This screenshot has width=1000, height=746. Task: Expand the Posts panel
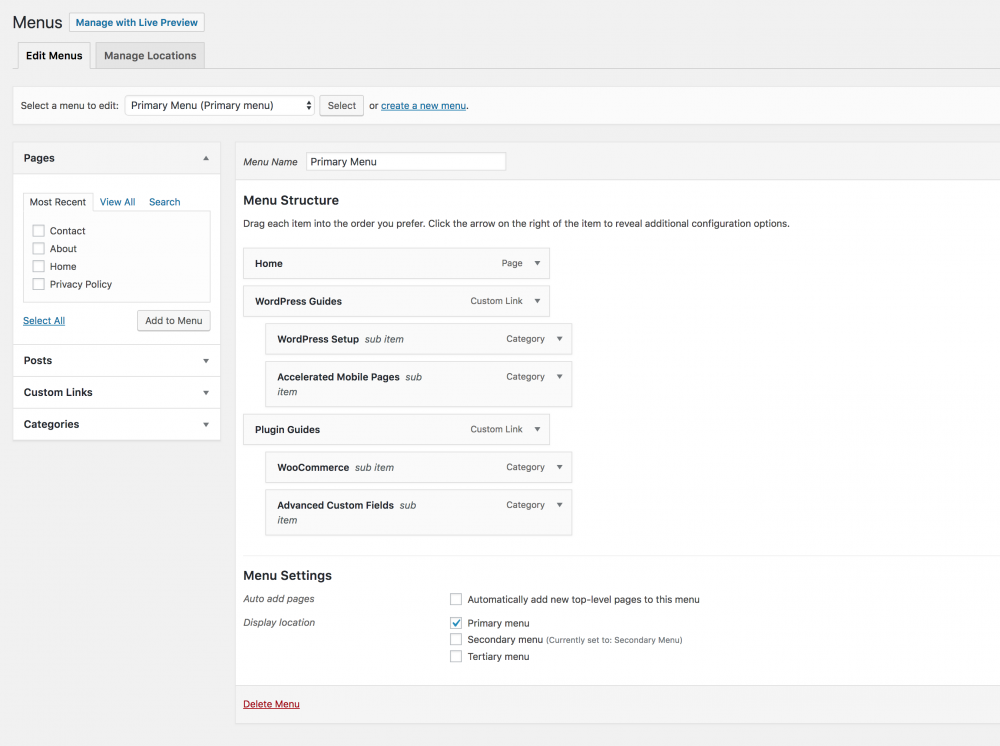(206, 361)
